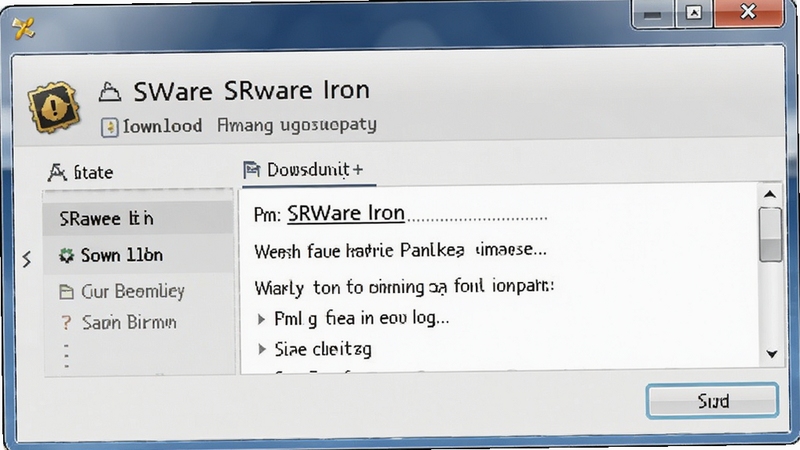Click the gold warning badge icon

pos(54,107)
